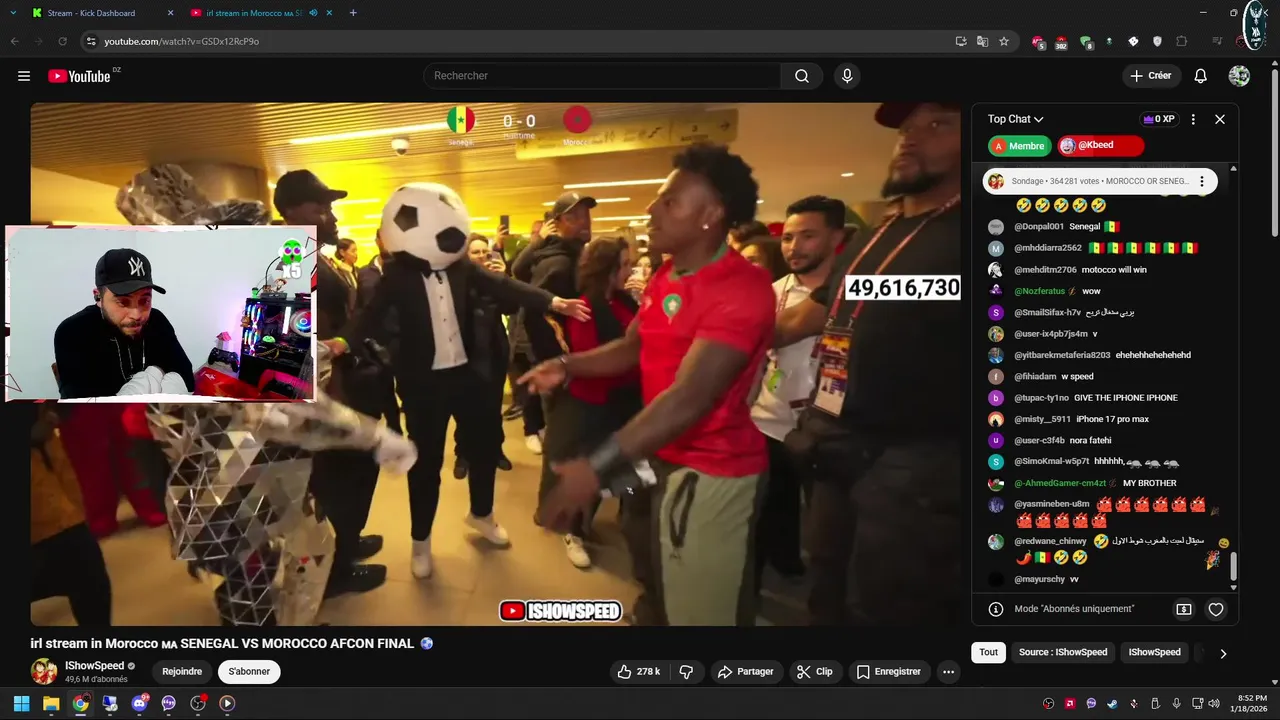Click install app icon in address bar

tap(961, 41)
